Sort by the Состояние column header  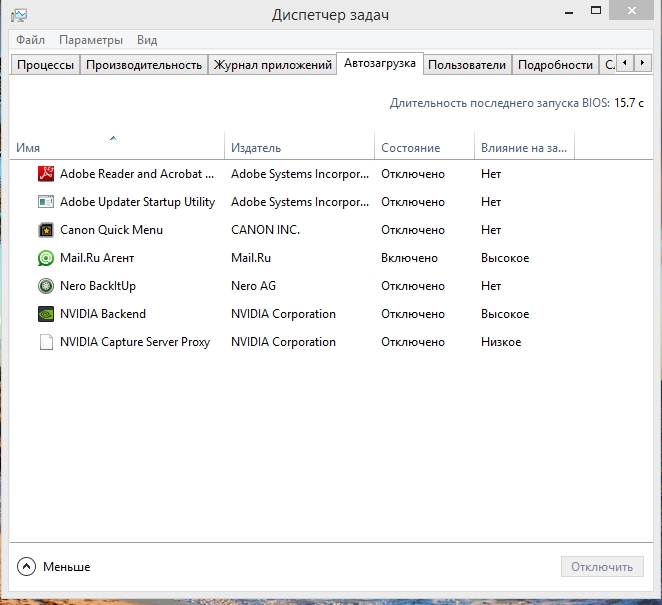coord(410,148)
